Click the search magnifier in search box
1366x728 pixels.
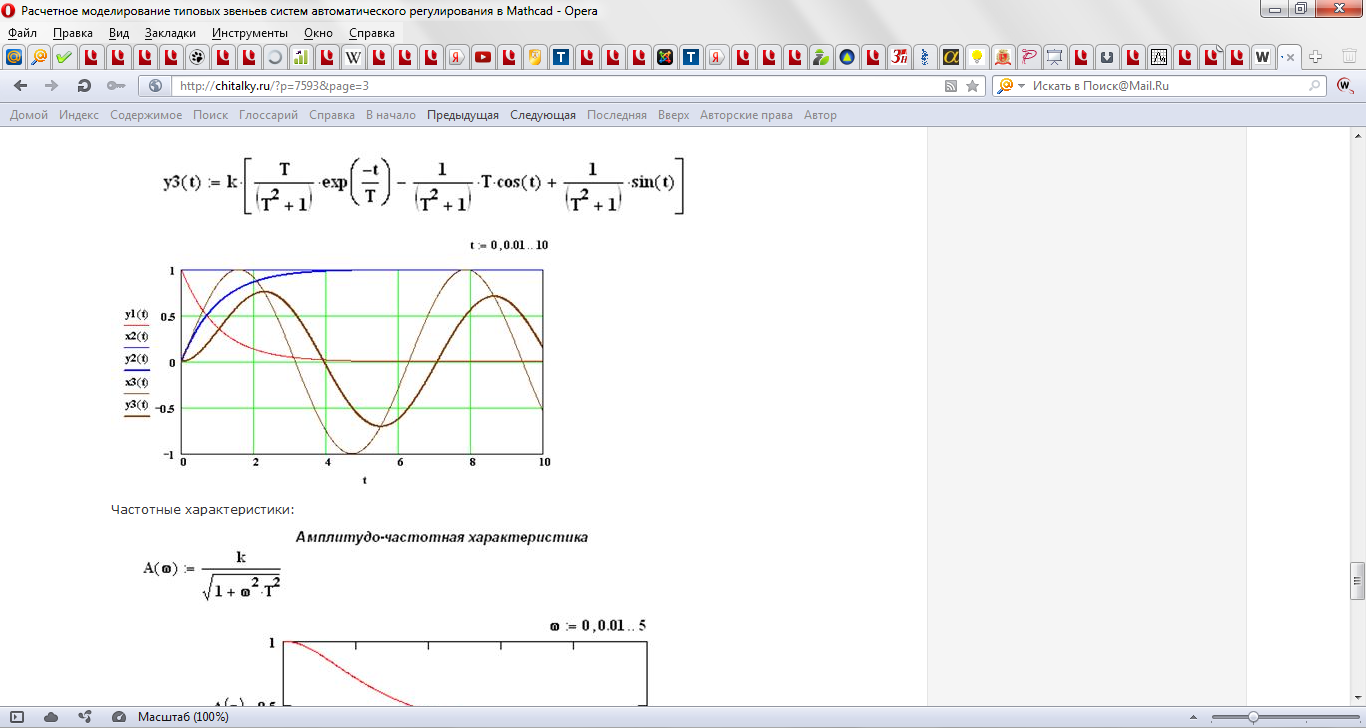pyautogui.click(x=1315, y=86)
